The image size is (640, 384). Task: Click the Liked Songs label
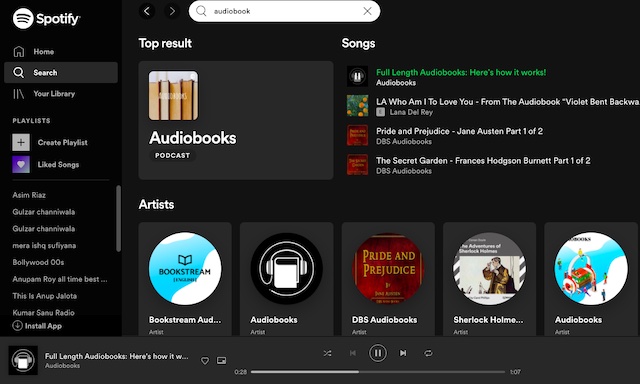[x=58, y=164]
